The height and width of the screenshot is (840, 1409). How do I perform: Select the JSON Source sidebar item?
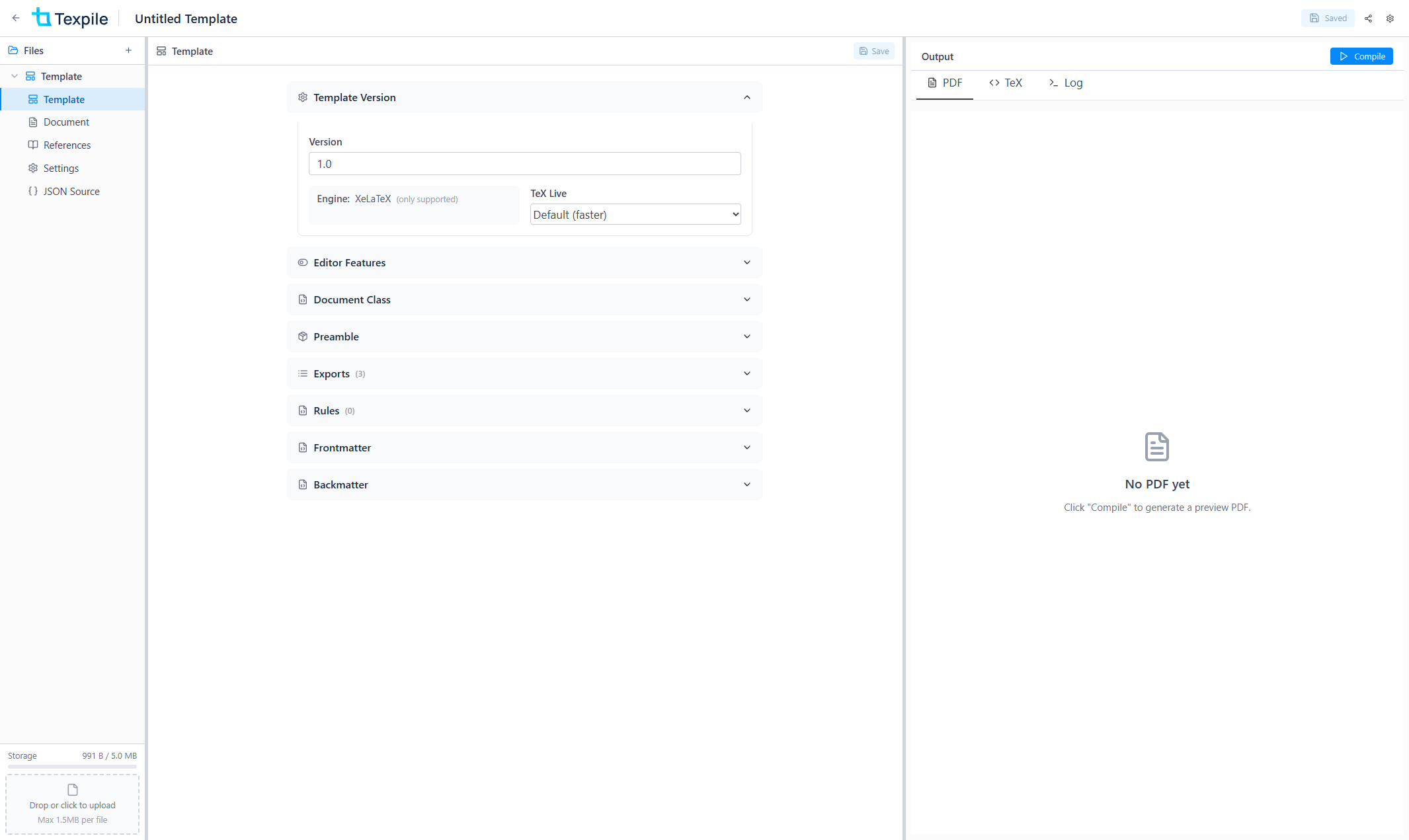71,191
